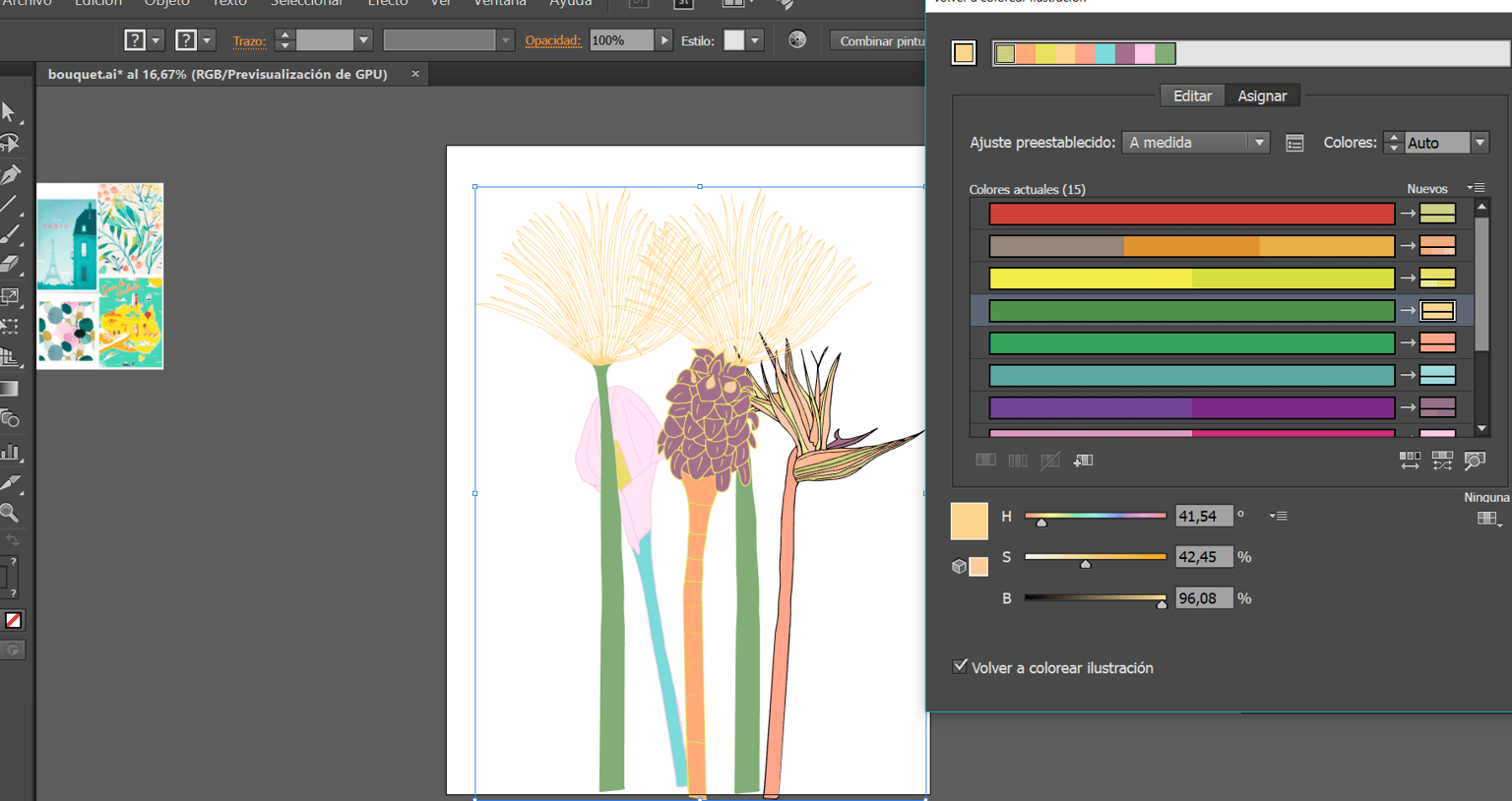The image size is (1512, 801).
Task: Select the Pen tool
Action: pyautogui.click(x=10, y=175)
